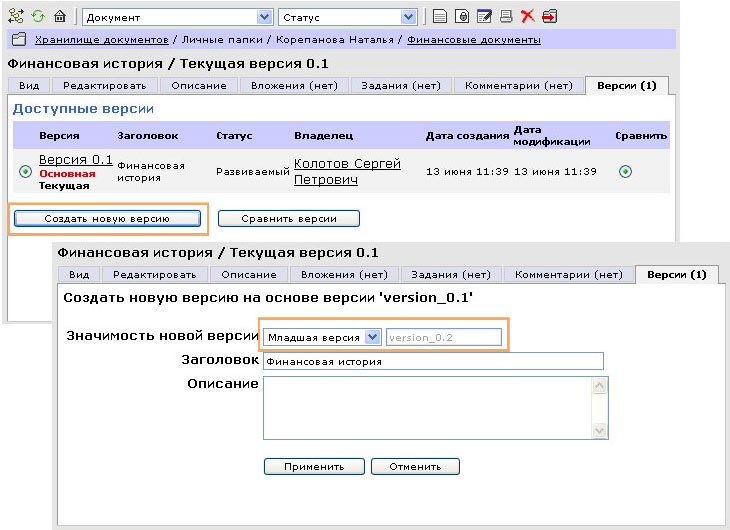Expand the Младшая версия significance dropdown
Image resolution: width=730 pixels, height=530 pixels.
point(322,337)
